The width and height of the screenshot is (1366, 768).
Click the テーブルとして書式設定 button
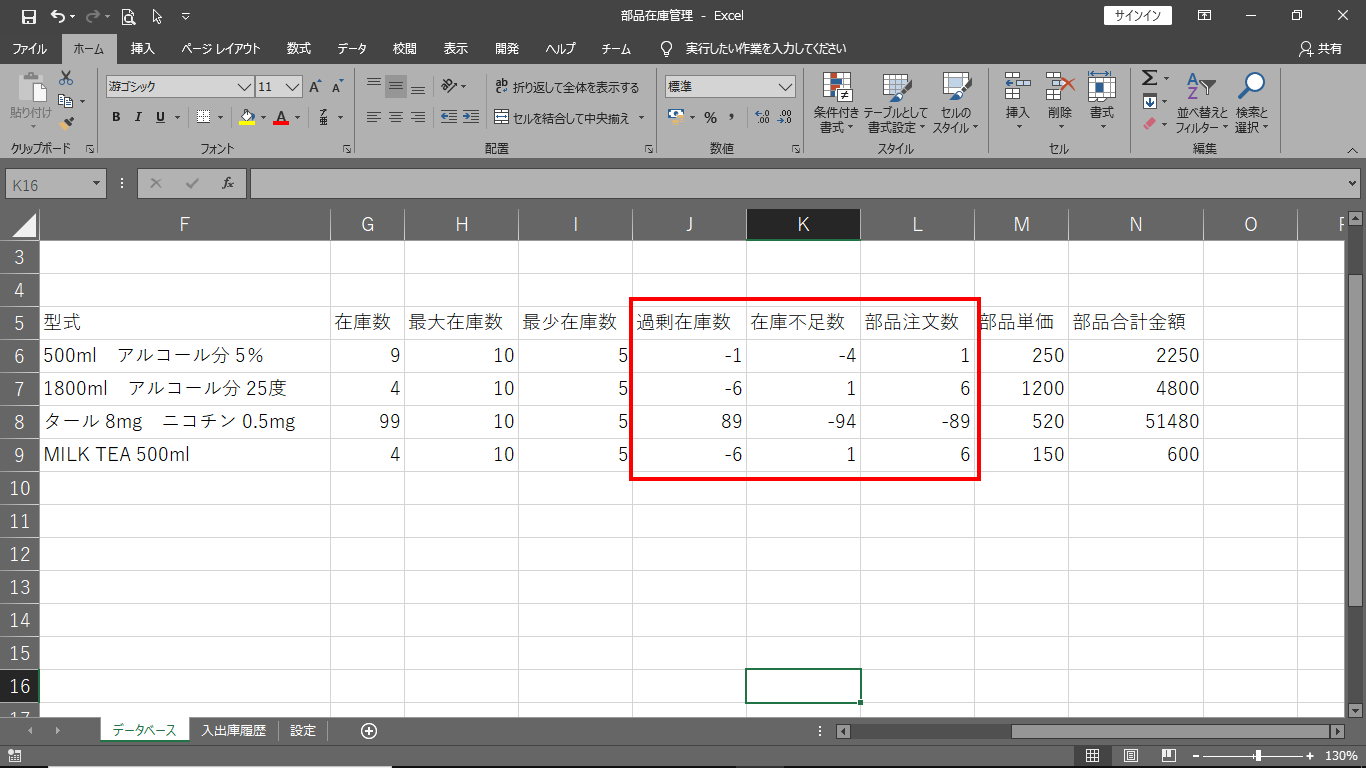[x=896, y=103]
